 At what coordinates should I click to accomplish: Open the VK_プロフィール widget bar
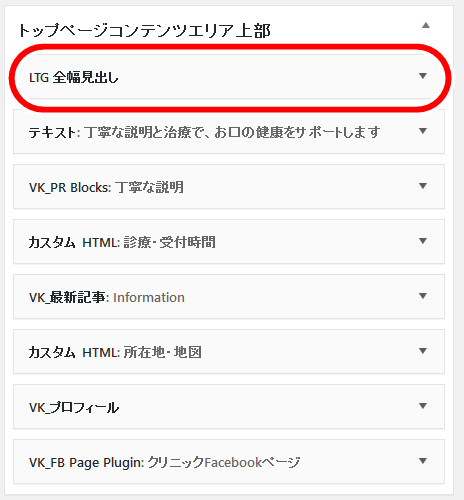[229, 407]
